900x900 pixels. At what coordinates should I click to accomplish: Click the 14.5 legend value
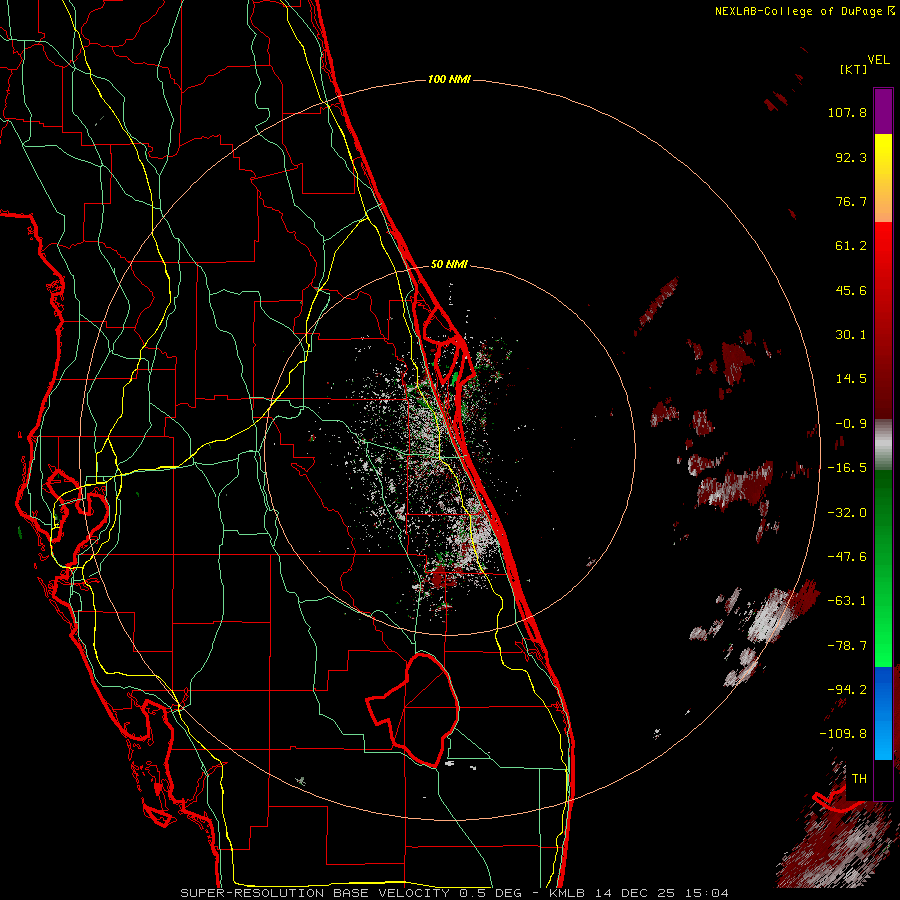[x=851, y=379]
